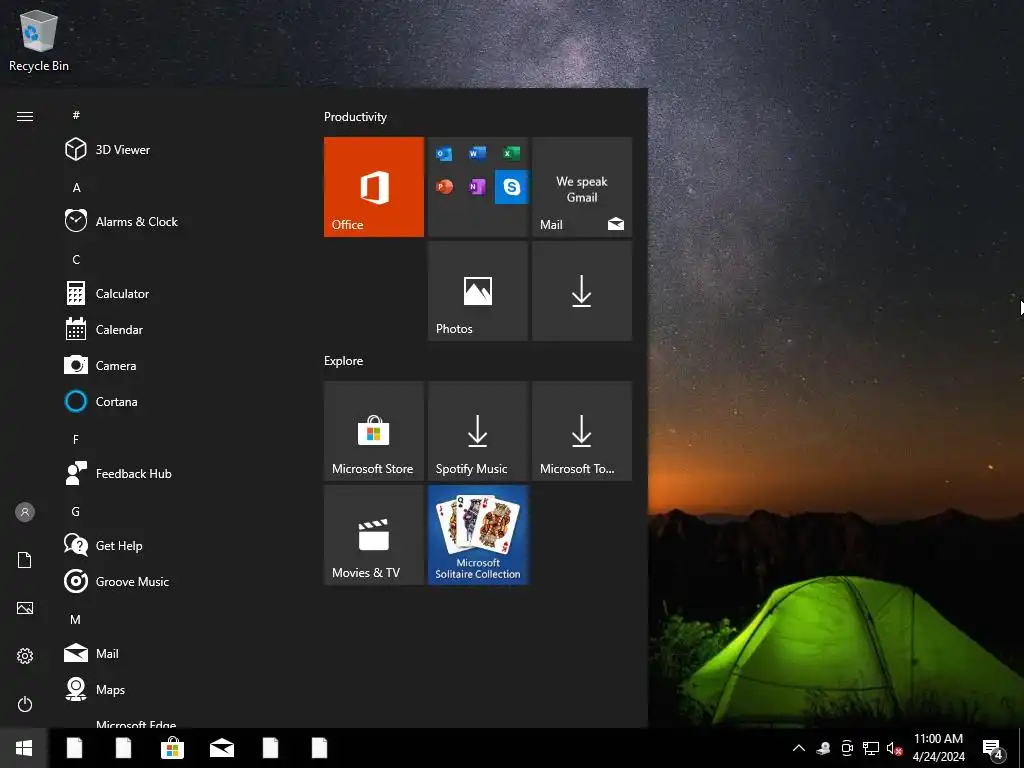This screenshot has width=1024, height=768.
Task: Expand the Start menu hamburger button
Action: 25,116
